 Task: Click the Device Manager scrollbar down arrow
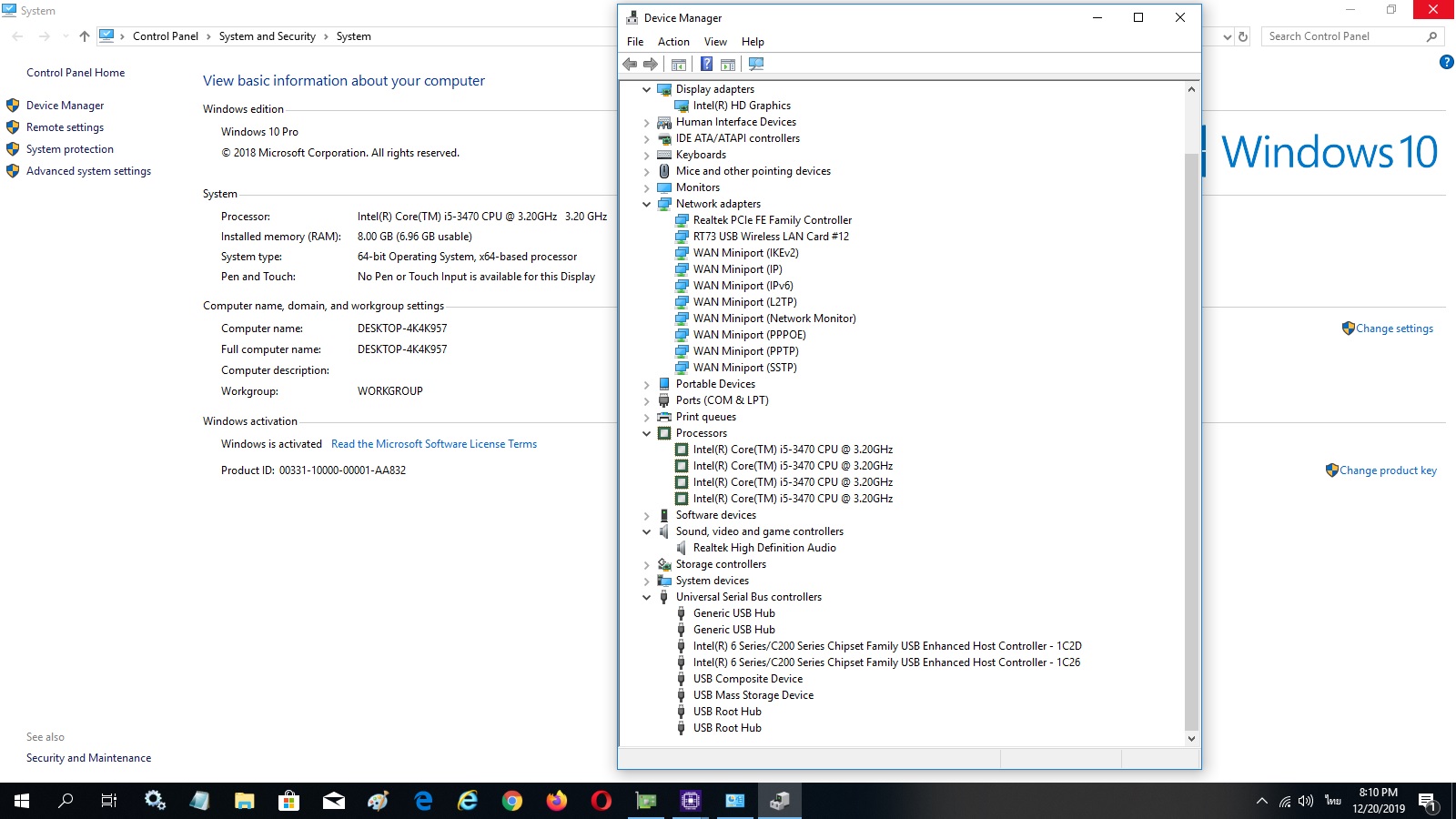[1191, 738]
